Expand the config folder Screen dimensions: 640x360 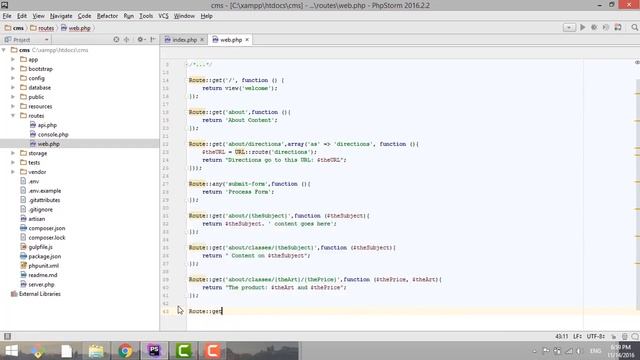13,78
